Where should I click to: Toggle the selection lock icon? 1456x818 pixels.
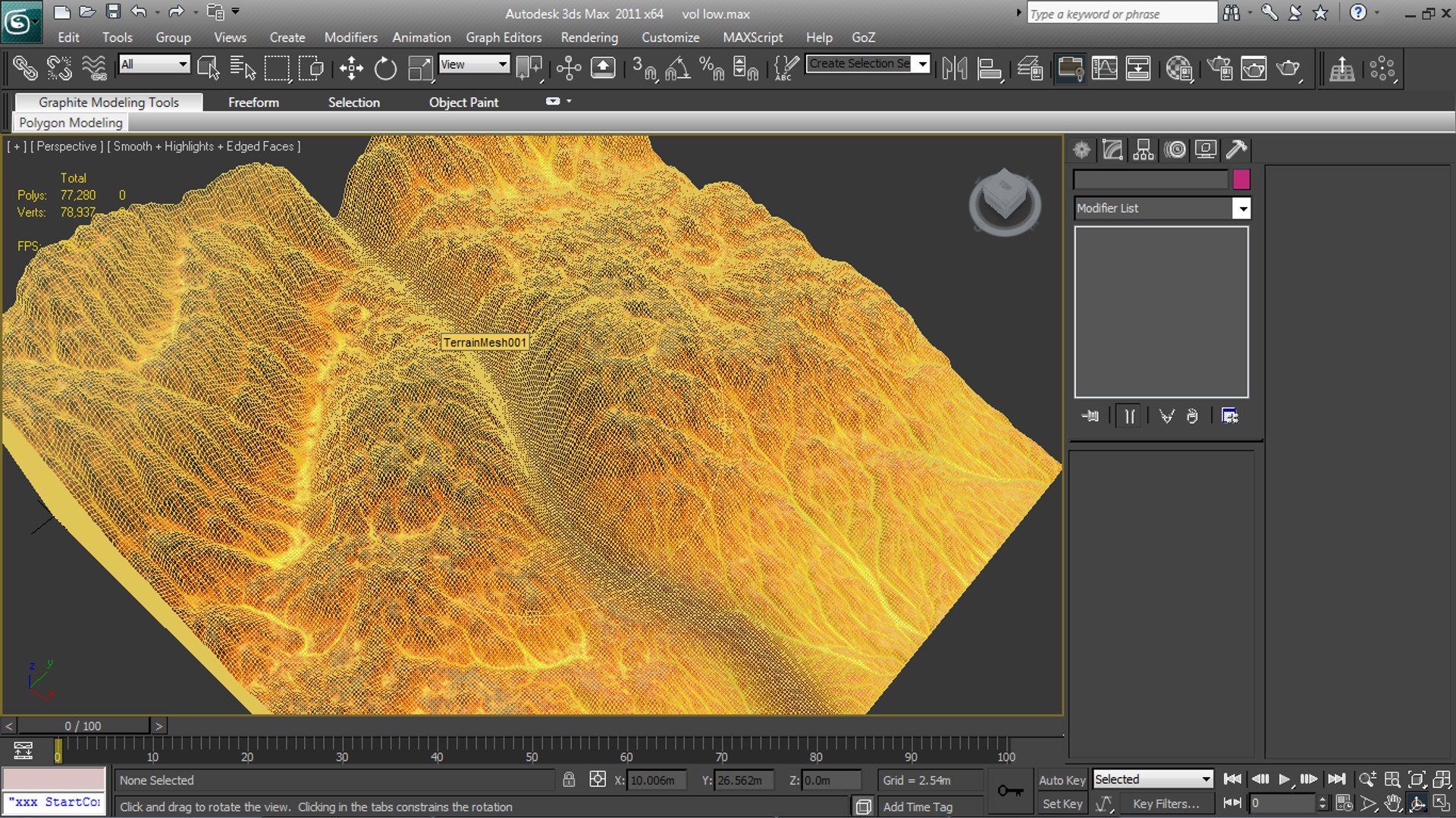[x=569, y=779]
